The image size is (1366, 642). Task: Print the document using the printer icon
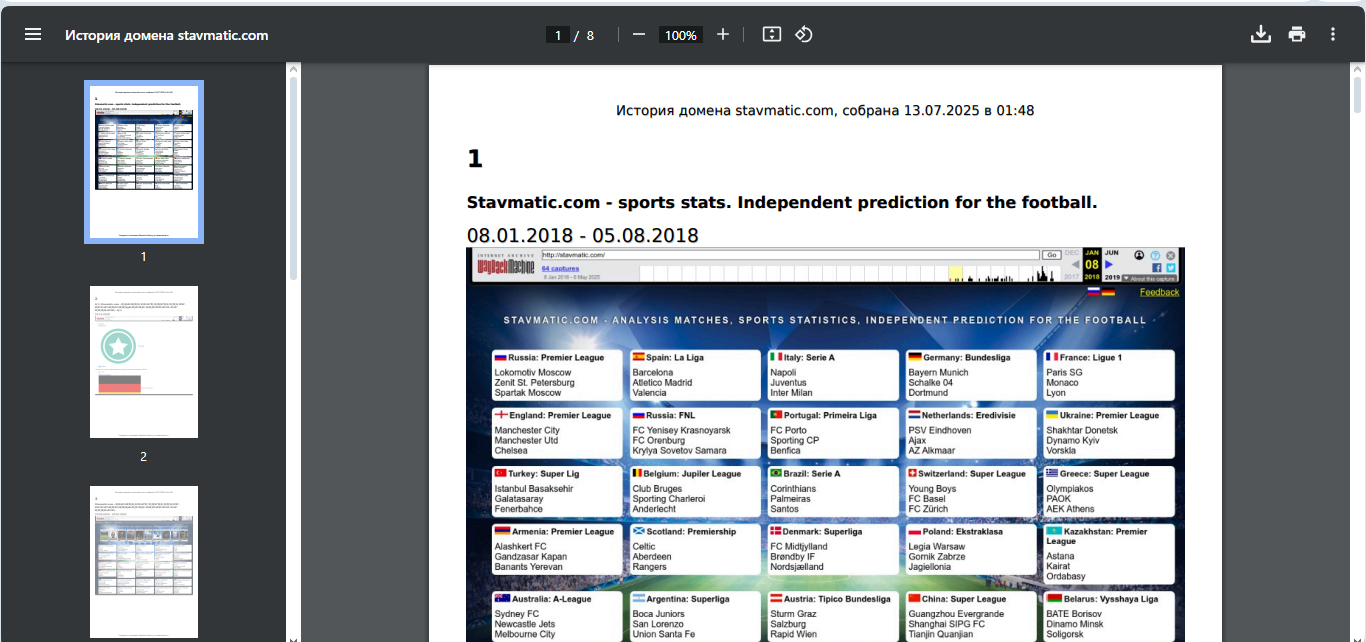point(1297,35)
